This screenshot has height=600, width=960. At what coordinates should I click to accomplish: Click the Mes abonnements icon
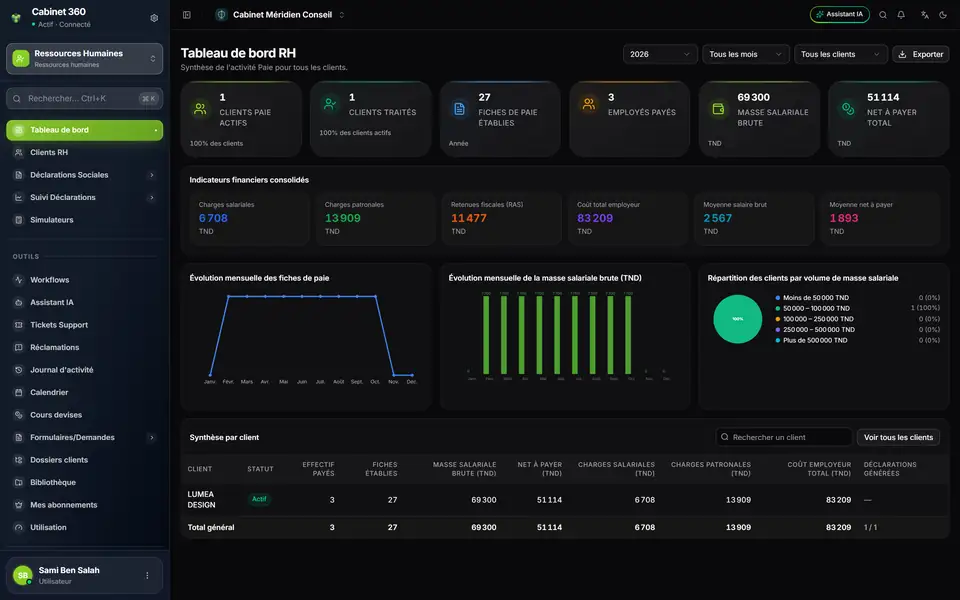[18, 505]
